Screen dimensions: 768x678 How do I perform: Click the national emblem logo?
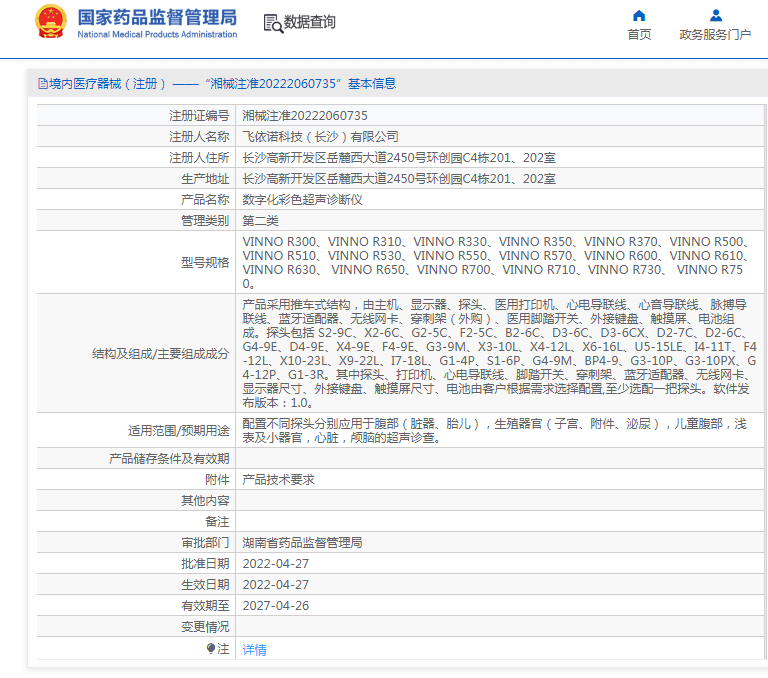click(x=50, y=21)
